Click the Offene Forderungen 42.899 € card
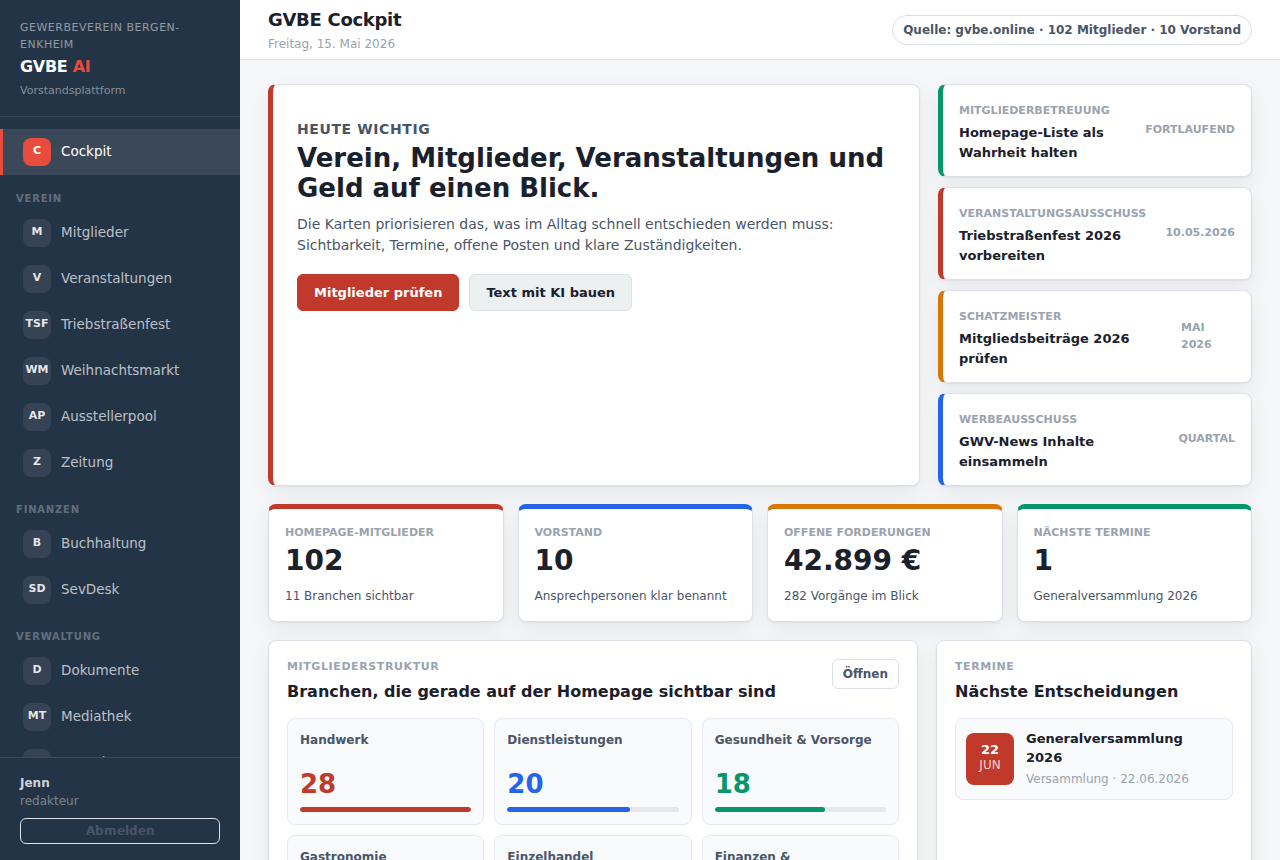 pos(885,563)
